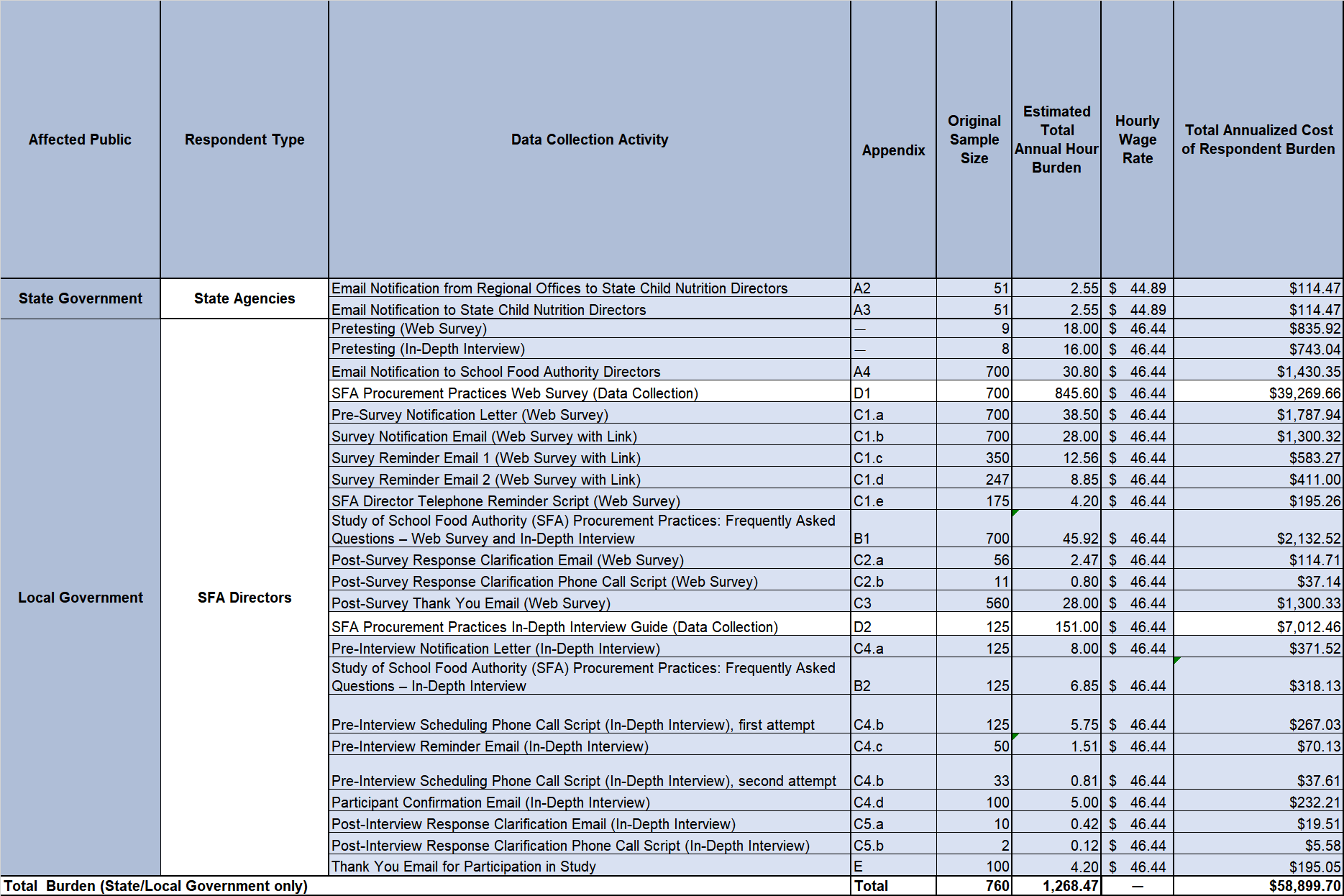
Task: Click 'Email Notification from Regional Offices' activity cell
Action: [589, 288]
